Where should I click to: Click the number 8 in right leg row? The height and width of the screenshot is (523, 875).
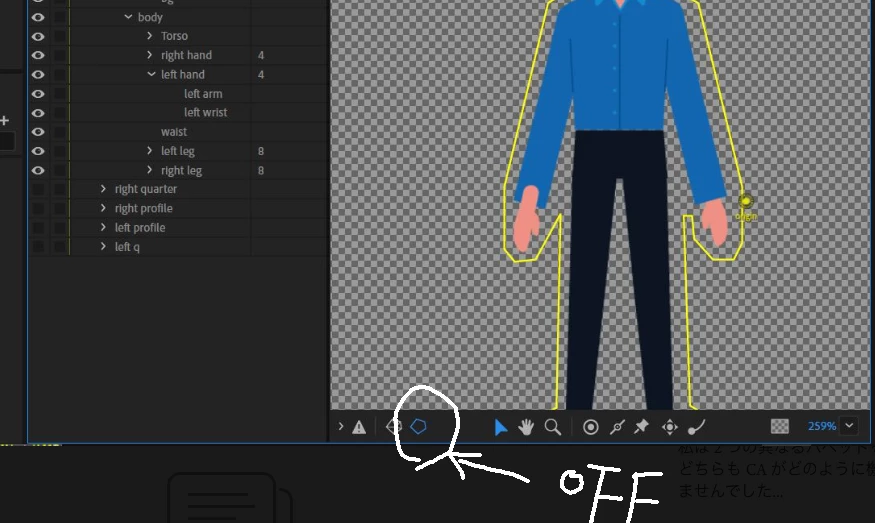coord(261,170)
